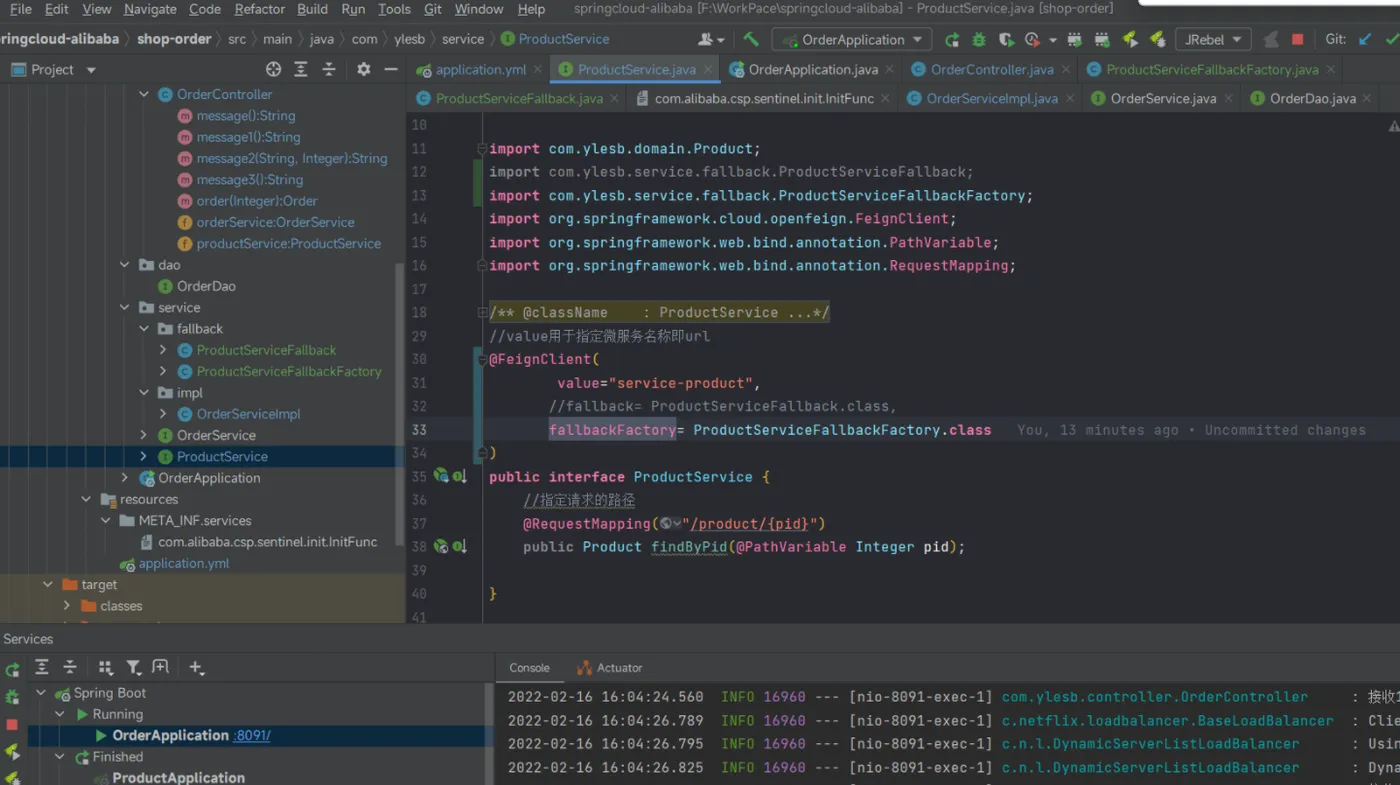Viewport: 1400px width, 785px height.
Task: Click the Profiler run icon in toolbar
Action: (1033, 40)
